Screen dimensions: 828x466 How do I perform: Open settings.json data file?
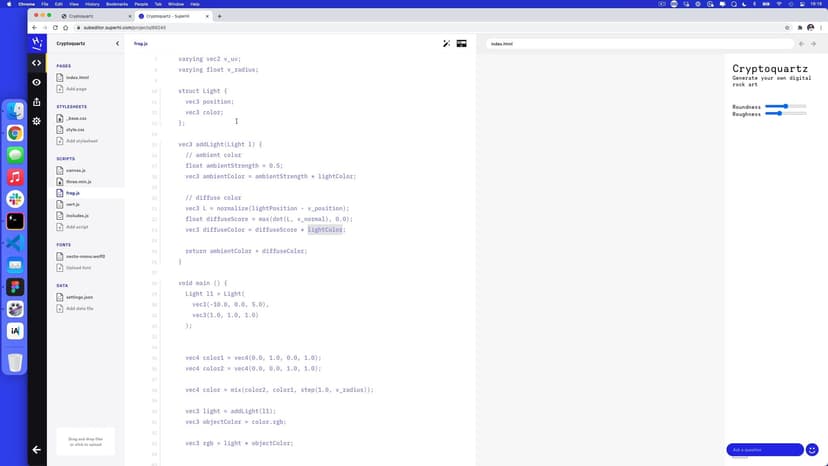[x=80, y=297]
